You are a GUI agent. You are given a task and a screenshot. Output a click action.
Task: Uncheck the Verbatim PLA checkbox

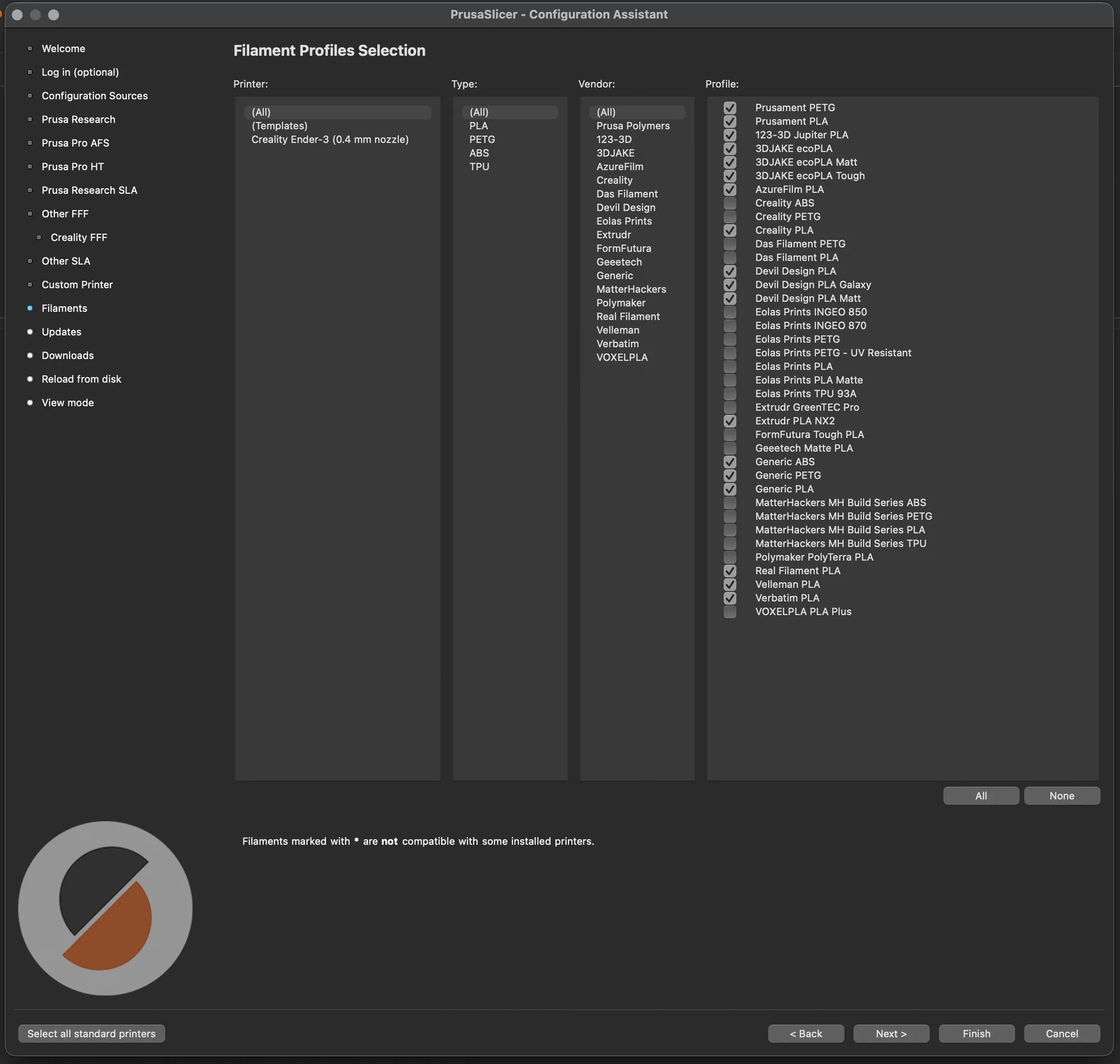[730, 598]
